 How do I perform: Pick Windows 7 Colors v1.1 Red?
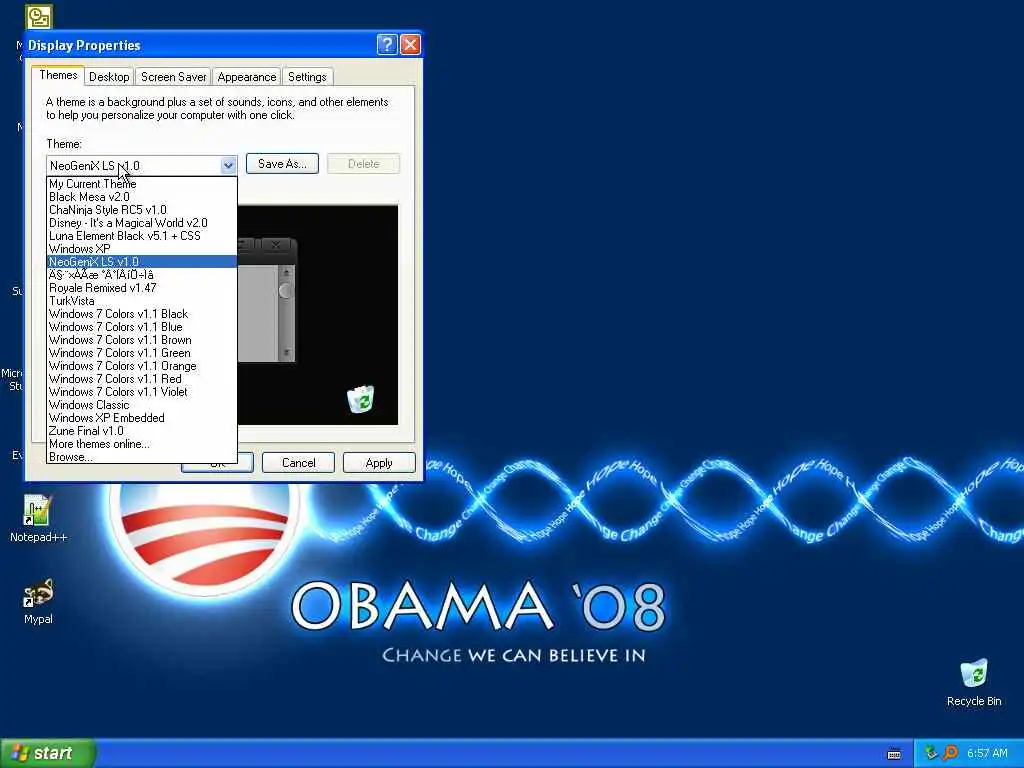(142, 379)
